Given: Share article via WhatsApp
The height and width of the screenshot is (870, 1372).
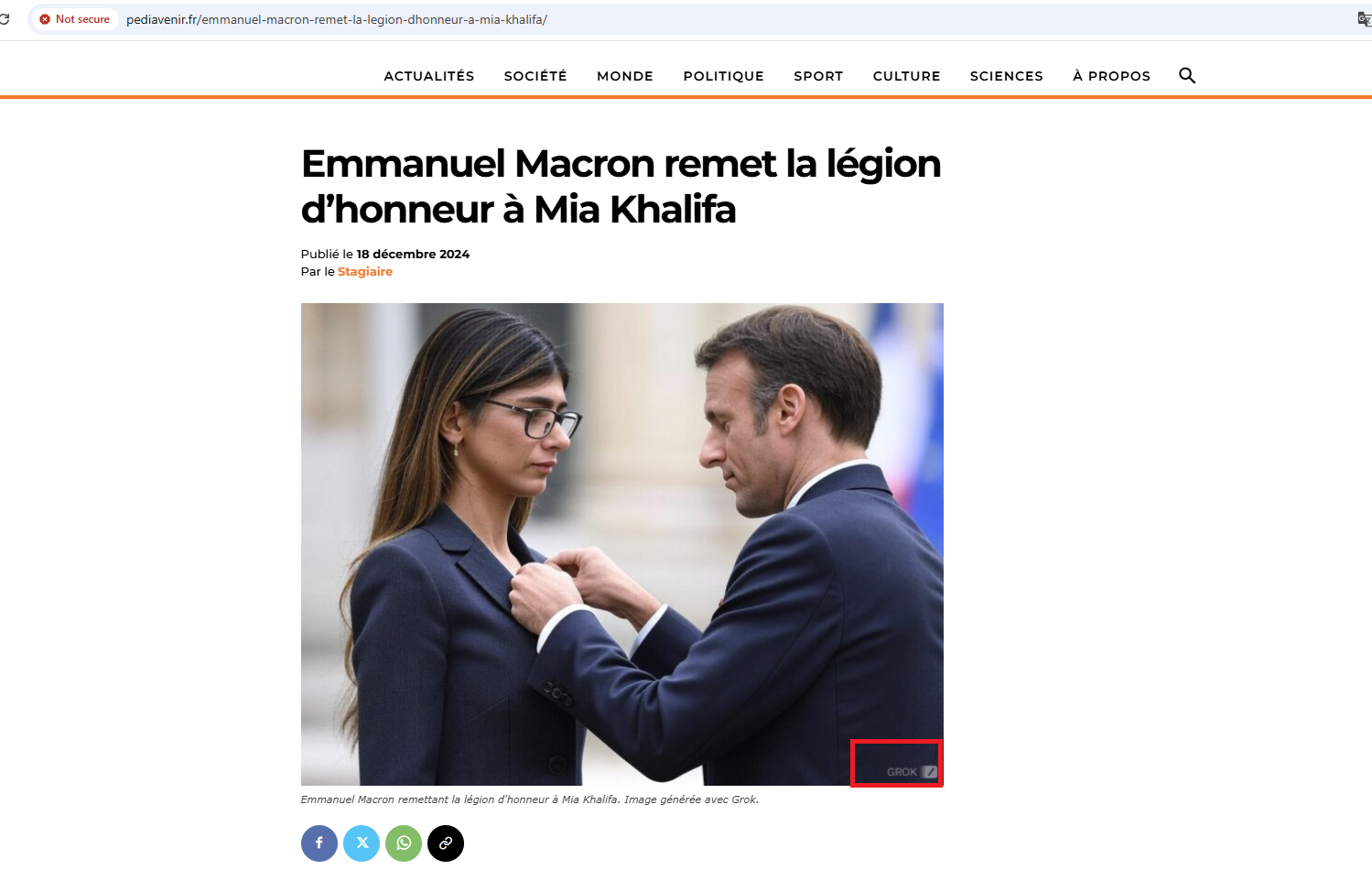Looking at the screenshot, I should click(x=404, y=843).
